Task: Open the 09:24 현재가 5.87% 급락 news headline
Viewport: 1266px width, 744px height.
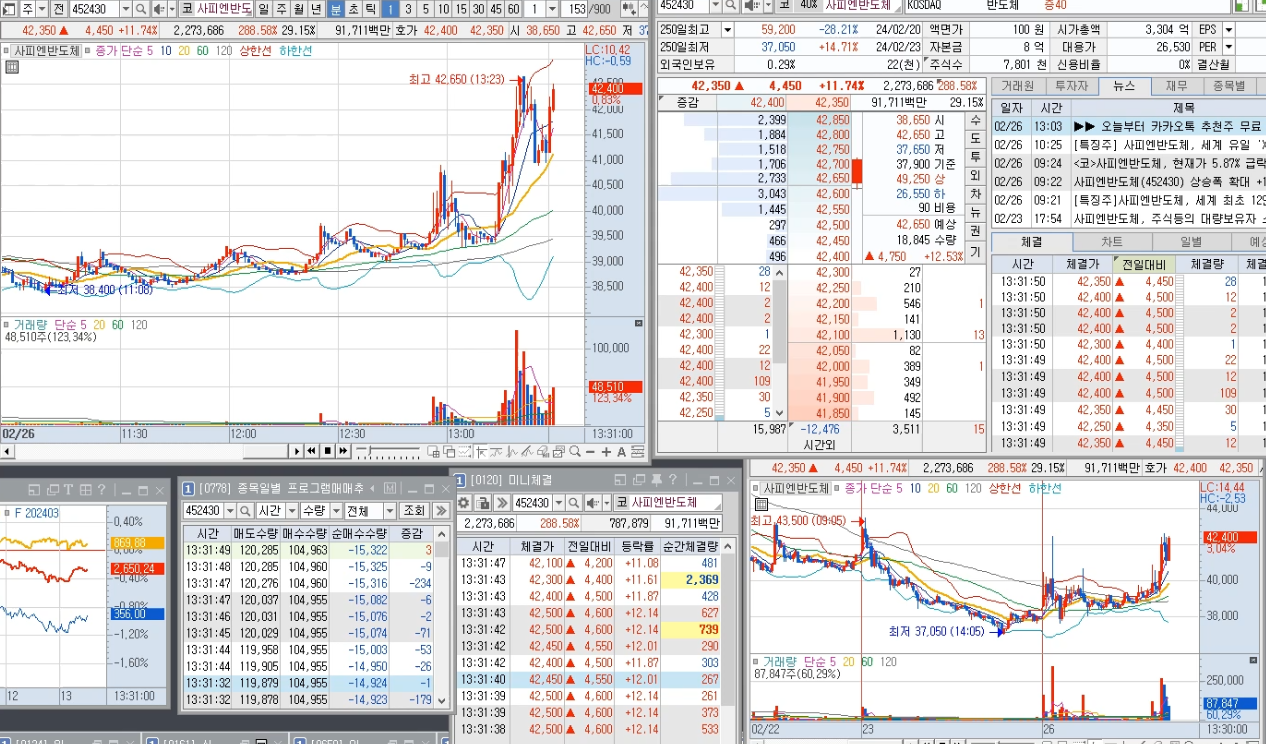Action: pyautogui.click(x=1168, y=163)
